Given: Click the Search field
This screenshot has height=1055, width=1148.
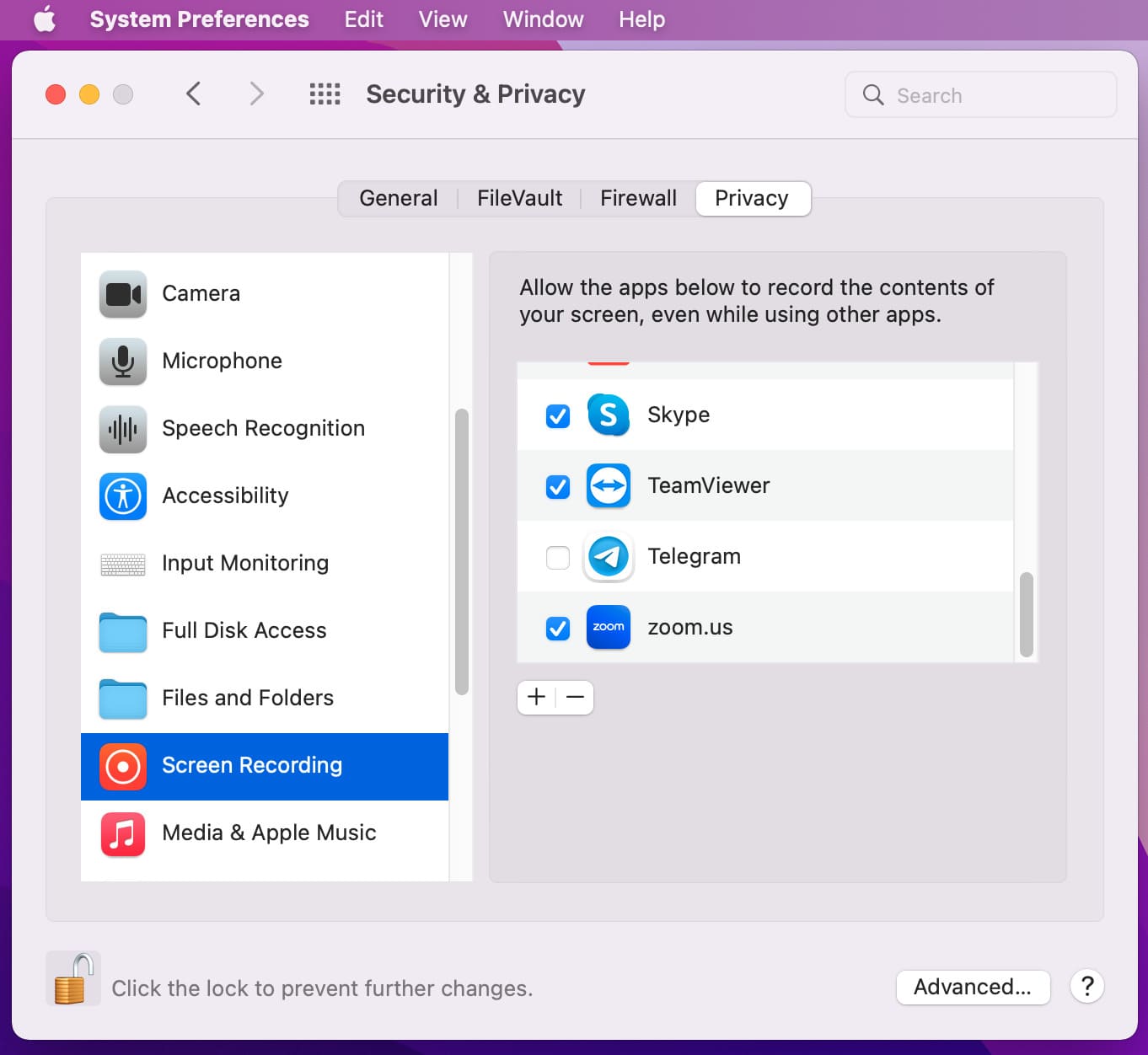Looking at the screenshot, I should (x=980, y=94).
